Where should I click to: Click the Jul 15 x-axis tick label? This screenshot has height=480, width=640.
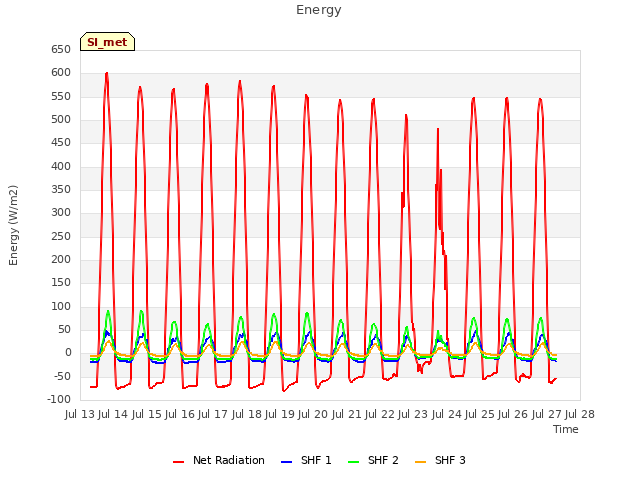[x=147, y=414]
